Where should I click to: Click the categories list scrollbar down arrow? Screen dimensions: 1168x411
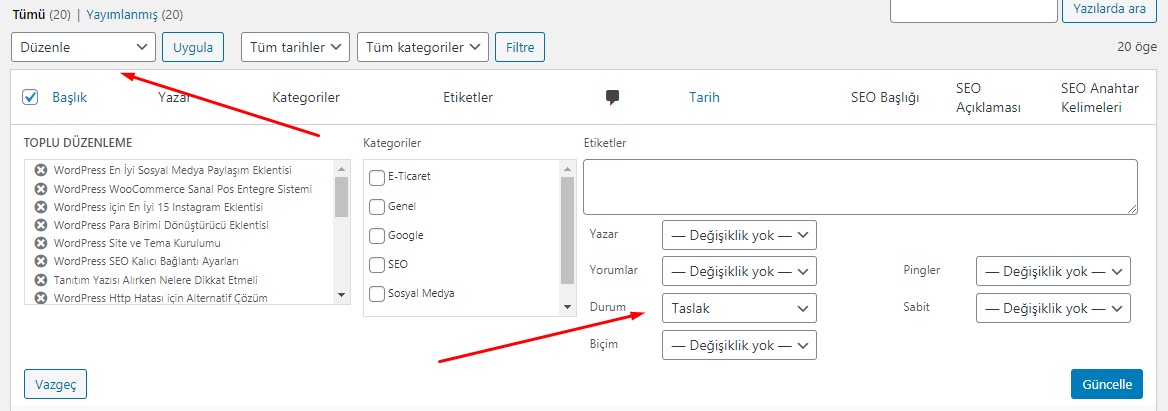coord(567,307)
